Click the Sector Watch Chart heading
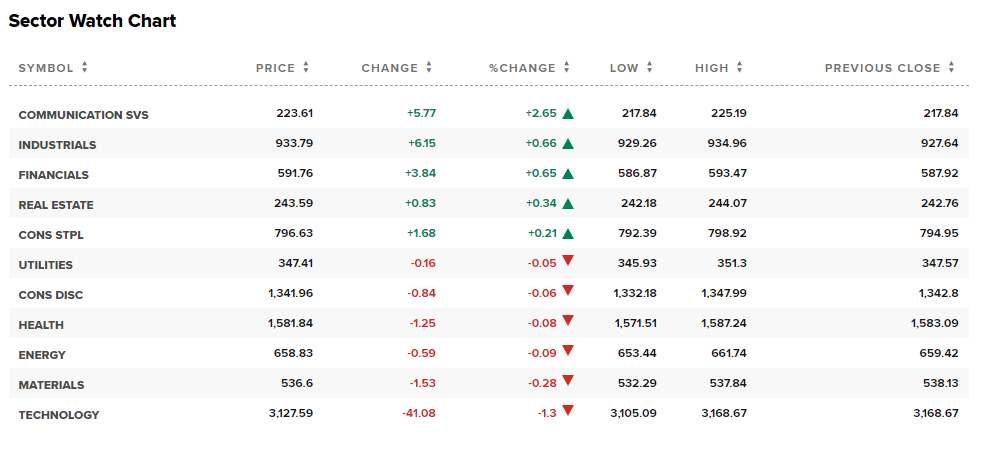Viewport: 991px width, 454px height. pyautogui.click(x=92, y=21)
